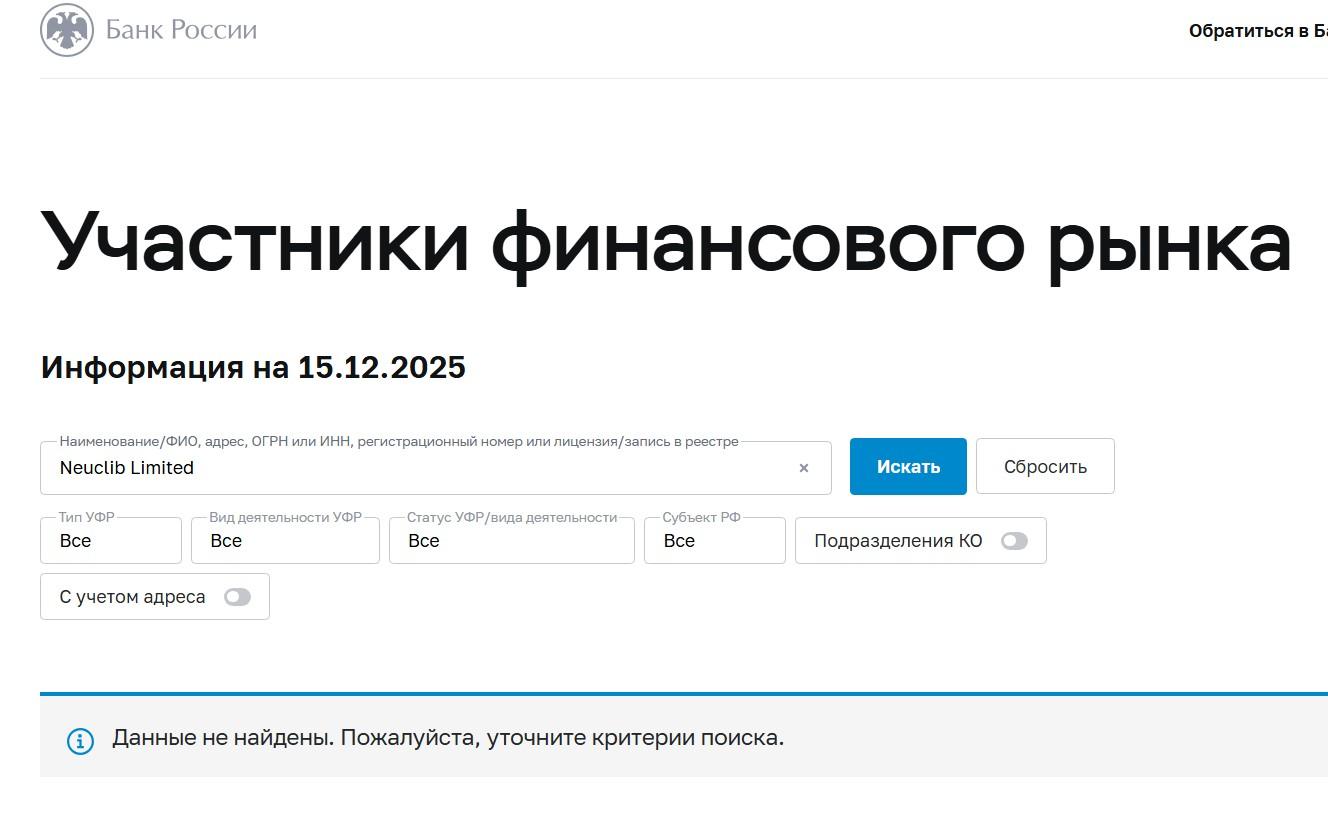Click the date 15.12.2025 in the header

coord(381,367)
